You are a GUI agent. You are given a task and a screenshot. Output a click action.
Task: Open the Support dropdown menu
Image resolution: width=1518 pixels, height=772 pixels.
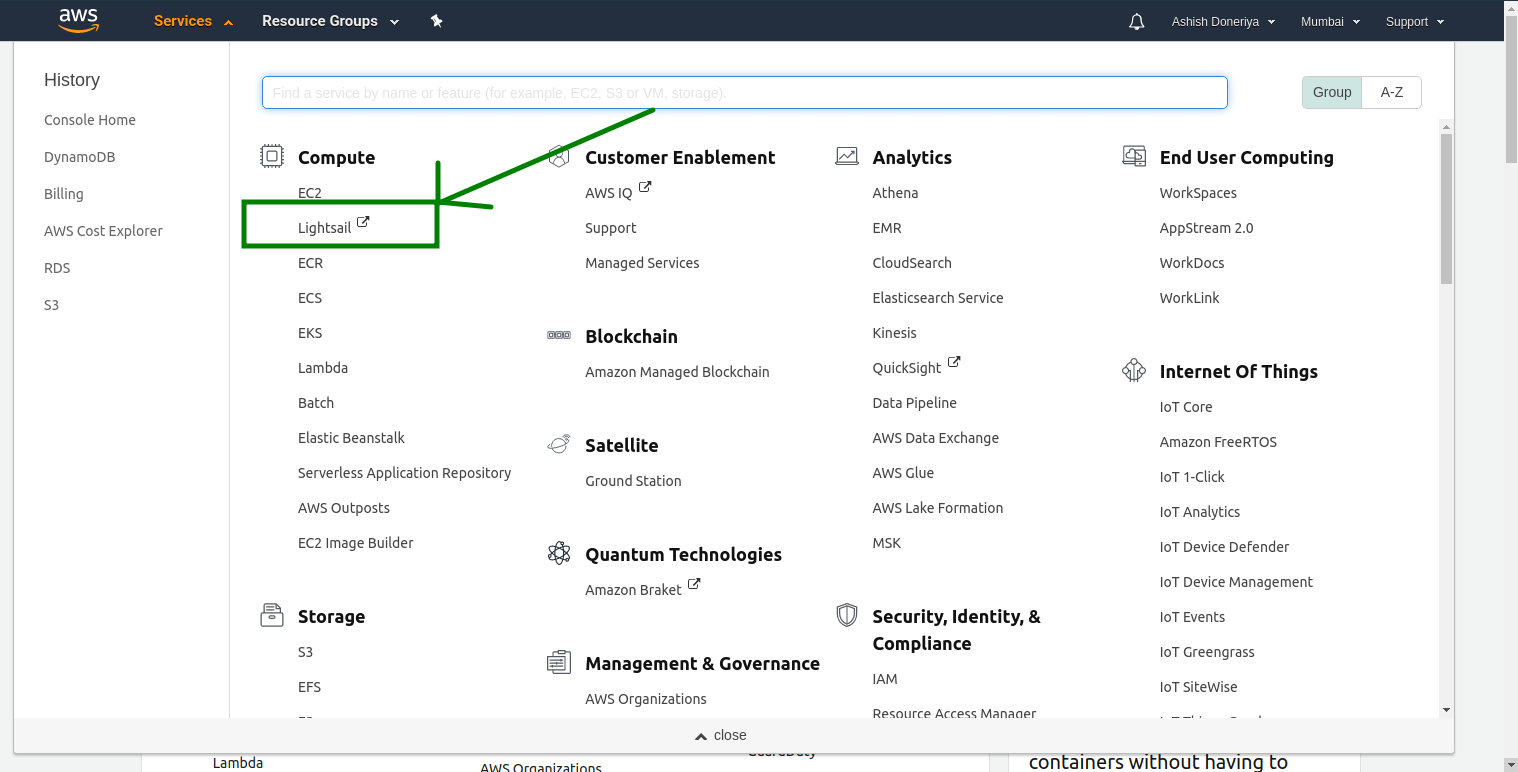1415,22
